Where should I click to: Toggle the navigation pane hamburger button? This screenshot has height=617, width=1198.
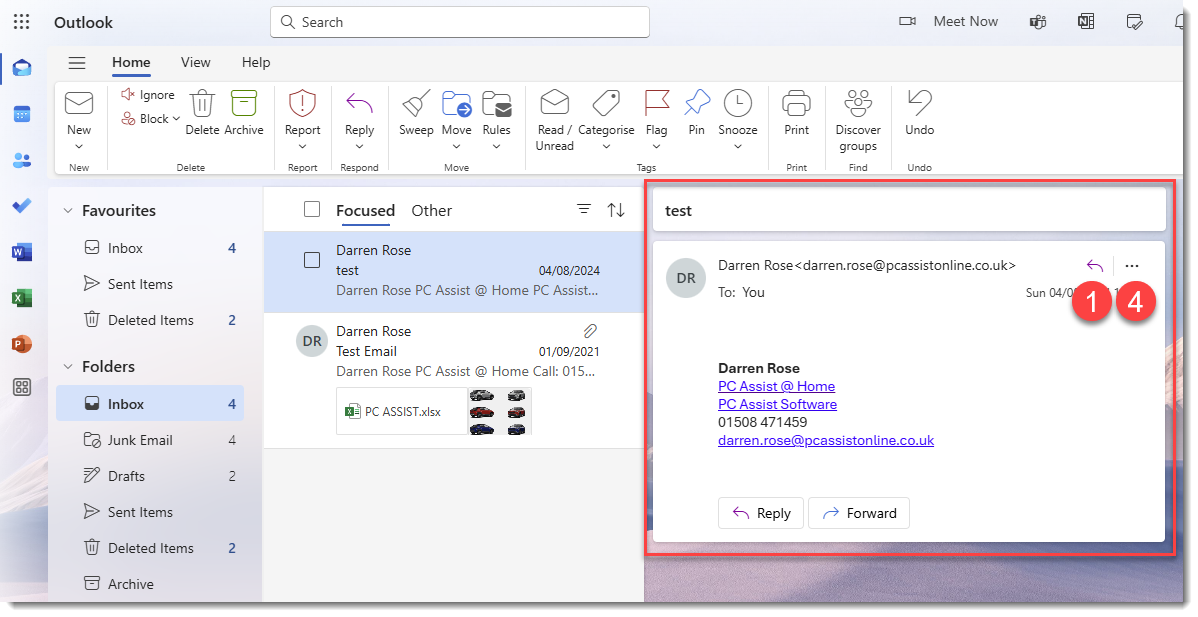[x=77, y=63]
